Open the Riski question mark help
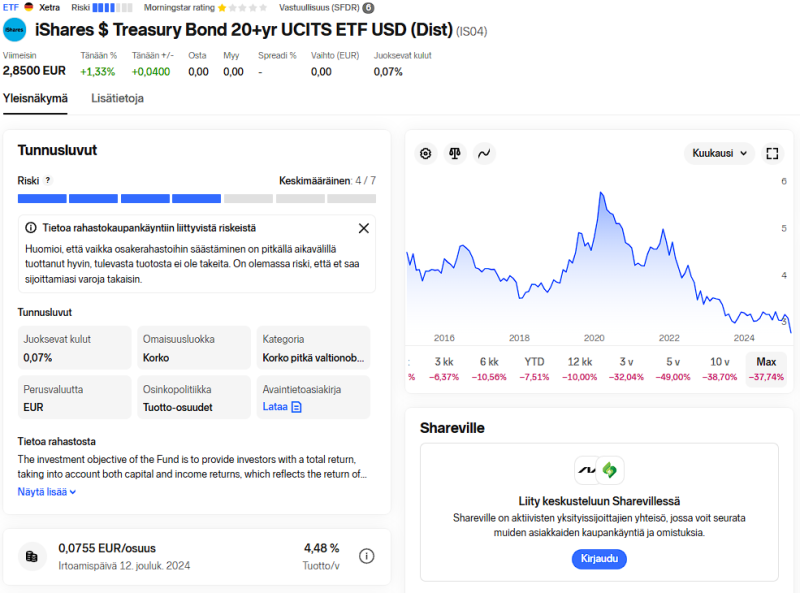Image resolution: width=800 pixels, height=593 pixels. [47, 180]
